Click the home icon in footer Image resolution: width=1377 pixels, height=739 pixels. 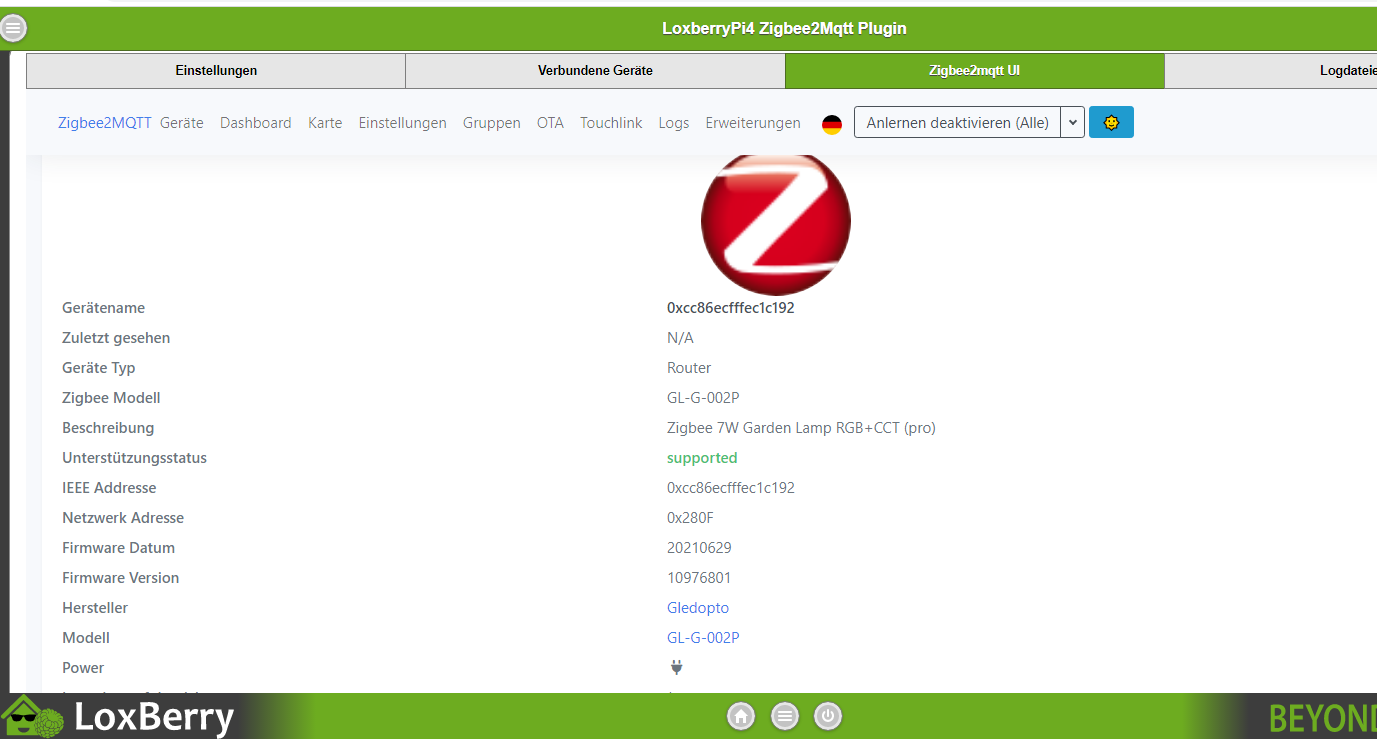(x=741, y=716)
